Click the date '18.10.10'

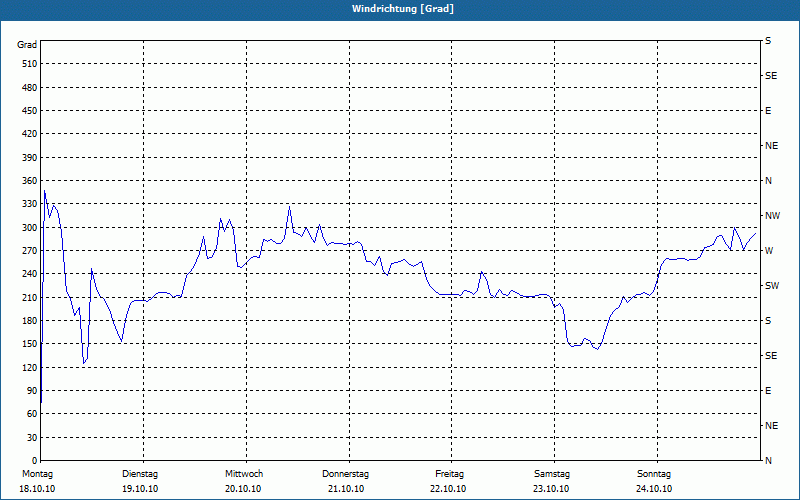(x=37, y=489)
